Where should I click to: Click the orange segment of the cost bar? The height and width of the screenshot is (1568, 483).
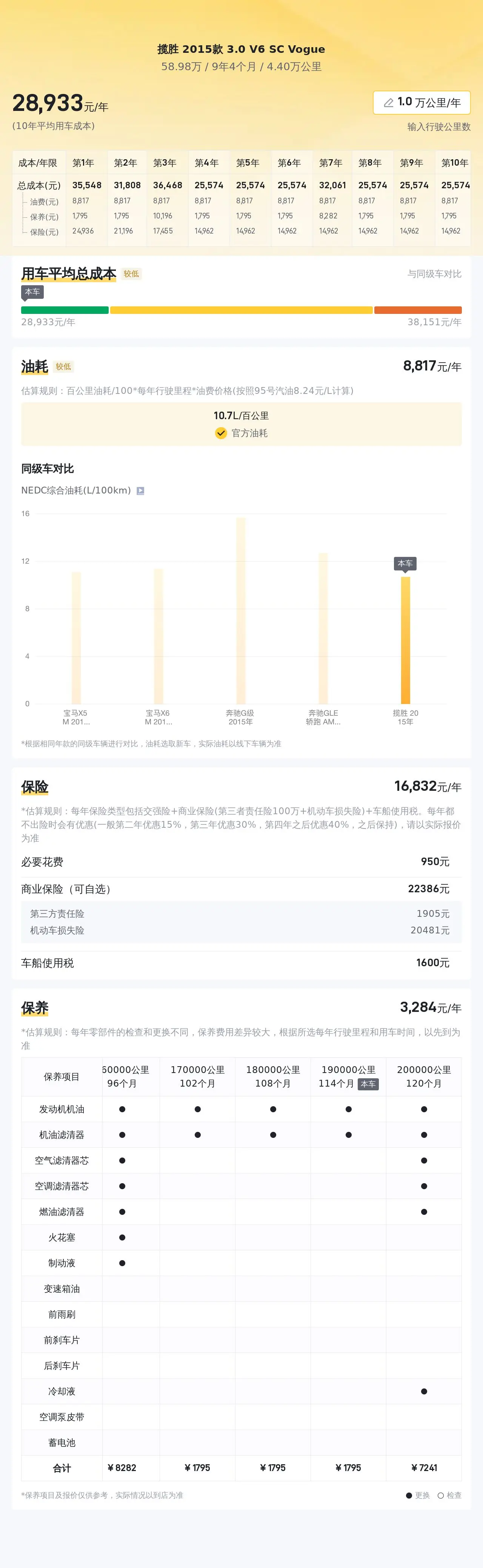click(418, 310)
